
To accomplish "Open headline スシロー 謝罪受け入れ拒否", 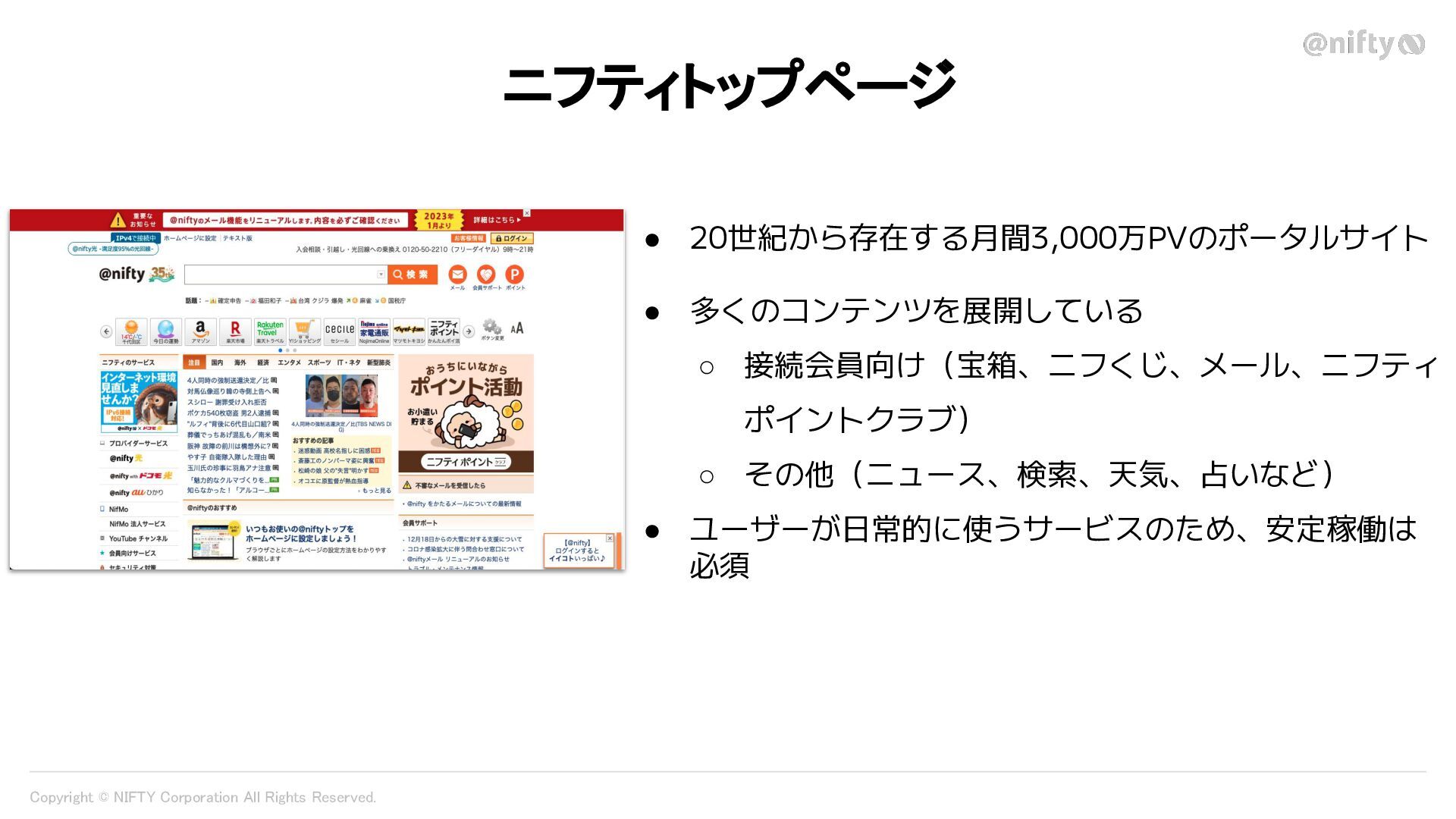I will click(227, 403).
